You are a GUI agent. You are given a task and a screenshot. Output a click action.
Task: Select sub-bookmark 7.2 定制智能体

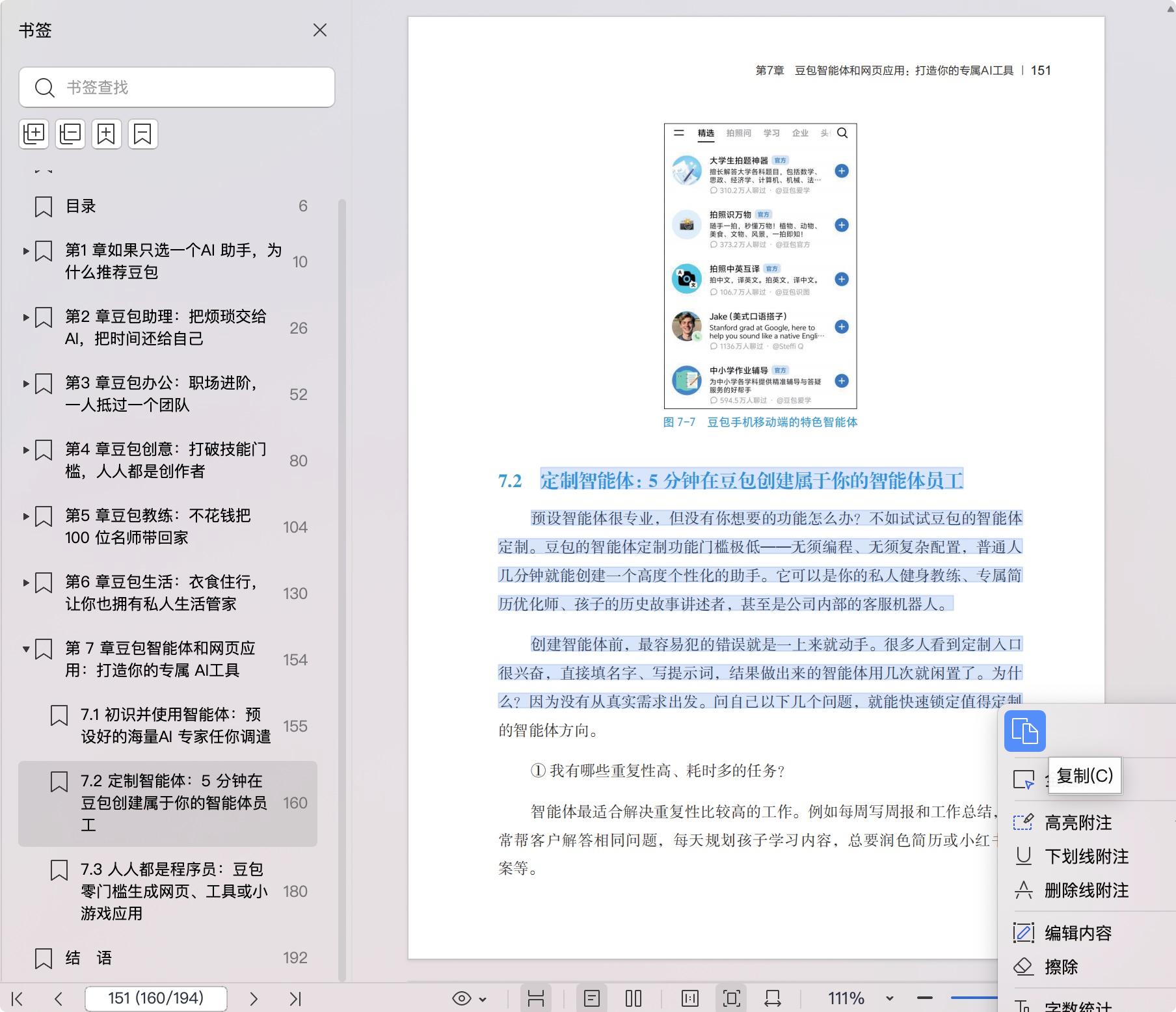168,803
